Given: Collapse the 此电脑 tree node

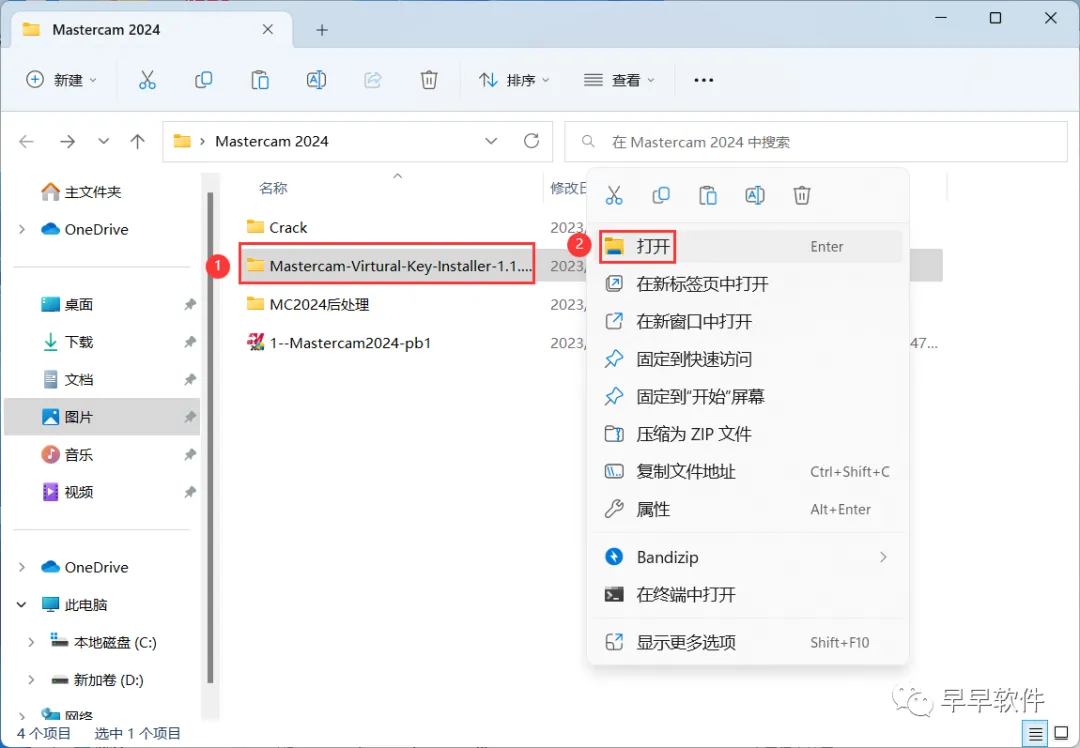Looking at the screenshot, I should (21, 605).
